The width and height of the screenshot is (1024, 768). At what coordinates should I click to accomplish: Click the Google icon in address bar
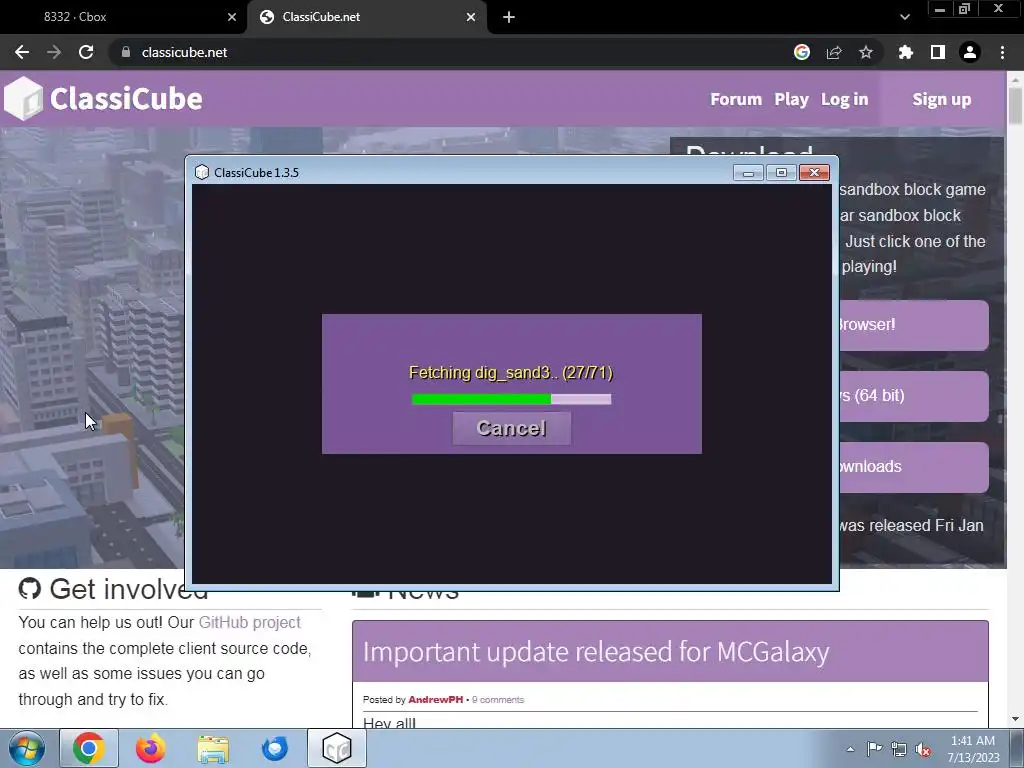(x=802, y=52)
